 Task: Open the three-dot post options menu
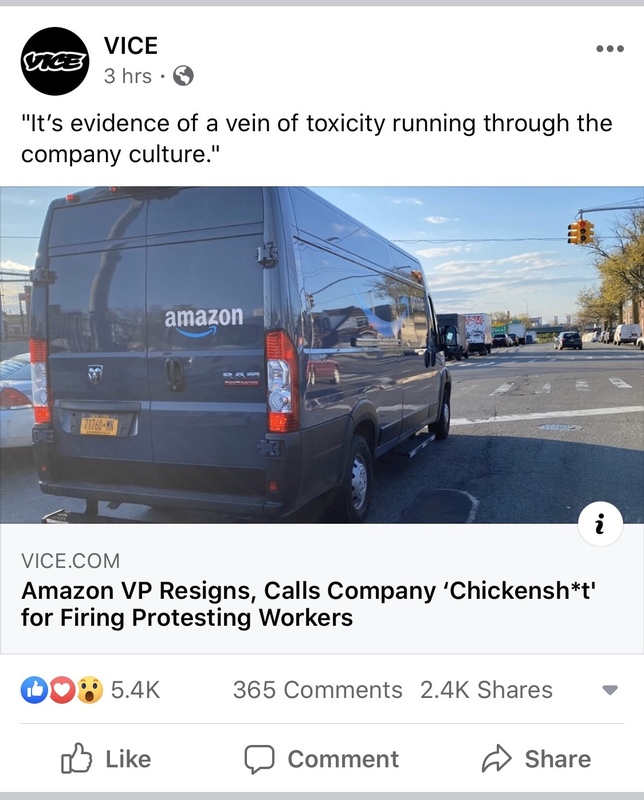click(610, 49)
